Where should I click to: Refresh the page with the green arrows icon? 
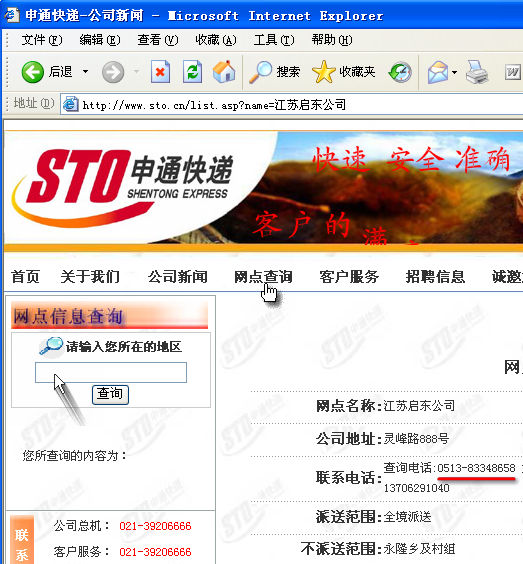point(192,72)
